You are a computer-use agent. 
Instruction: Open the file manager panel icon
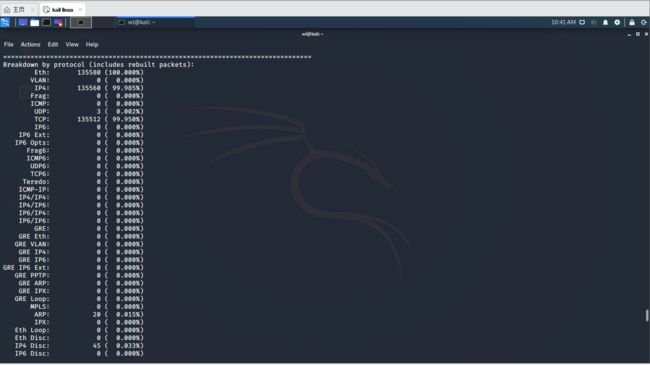pyautogui.click(x=35, y=22)
